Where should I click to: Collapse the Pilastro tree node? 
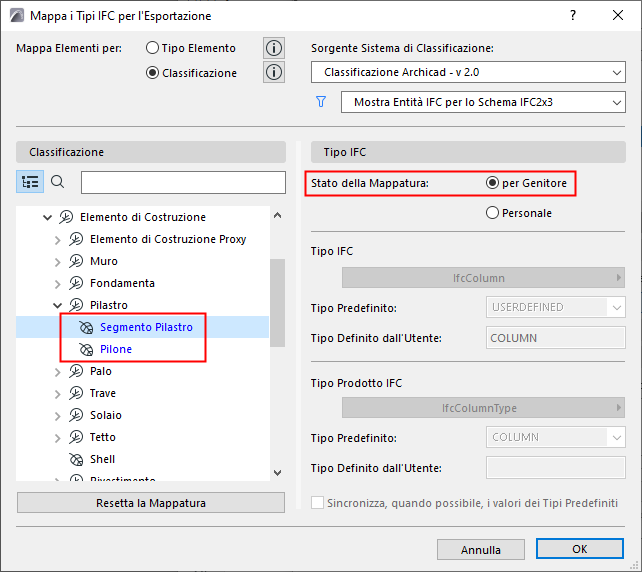pyautogui.click(x=57, y=305)
